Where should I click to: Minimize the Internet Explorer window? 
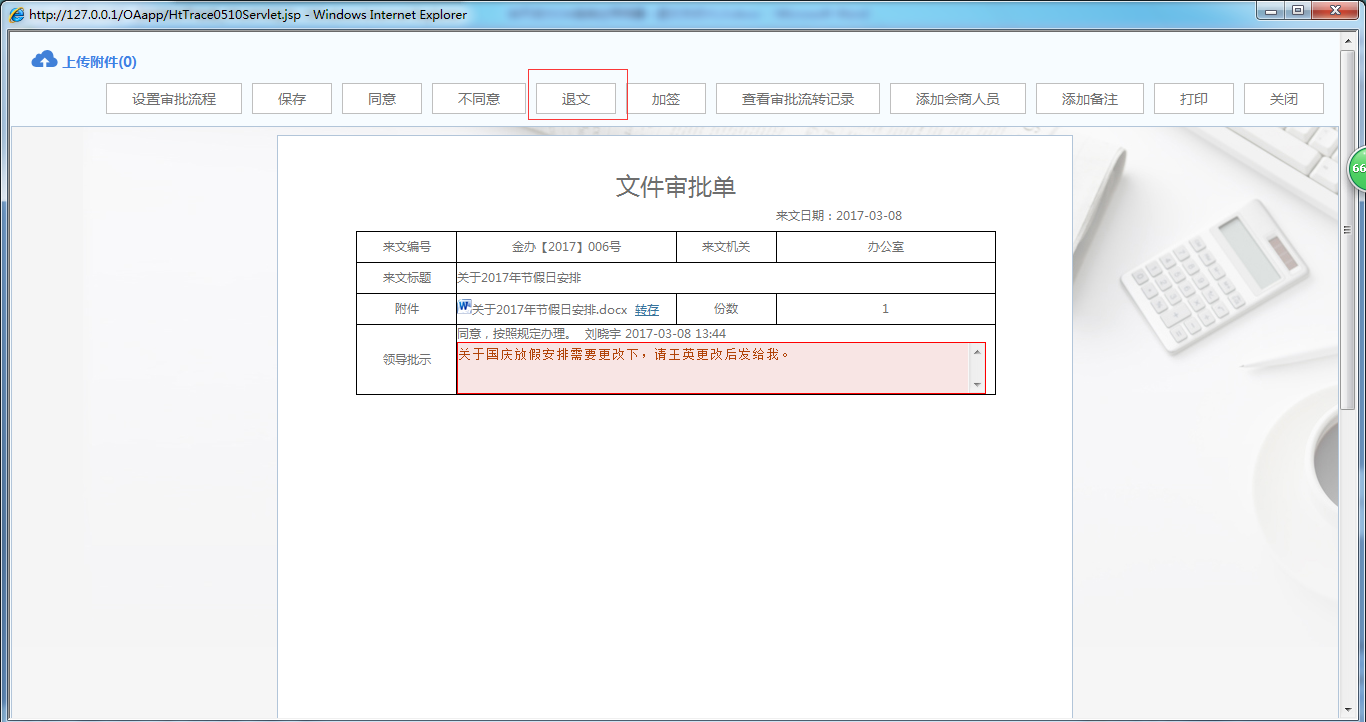pos(1272,10)
